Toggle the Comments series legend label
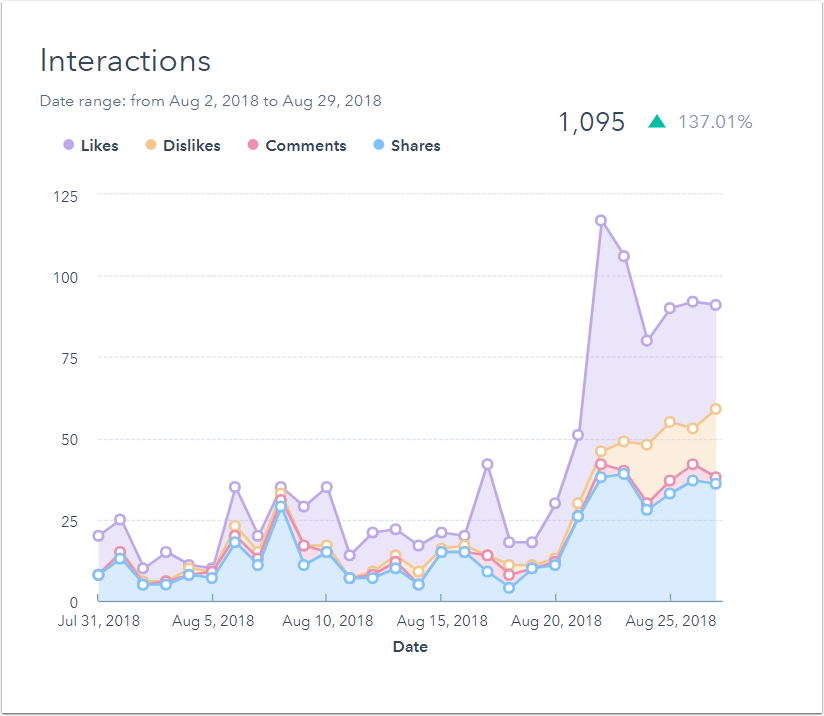Image resolution: width=824 pixels, height=716 pixels. [305, 146]
